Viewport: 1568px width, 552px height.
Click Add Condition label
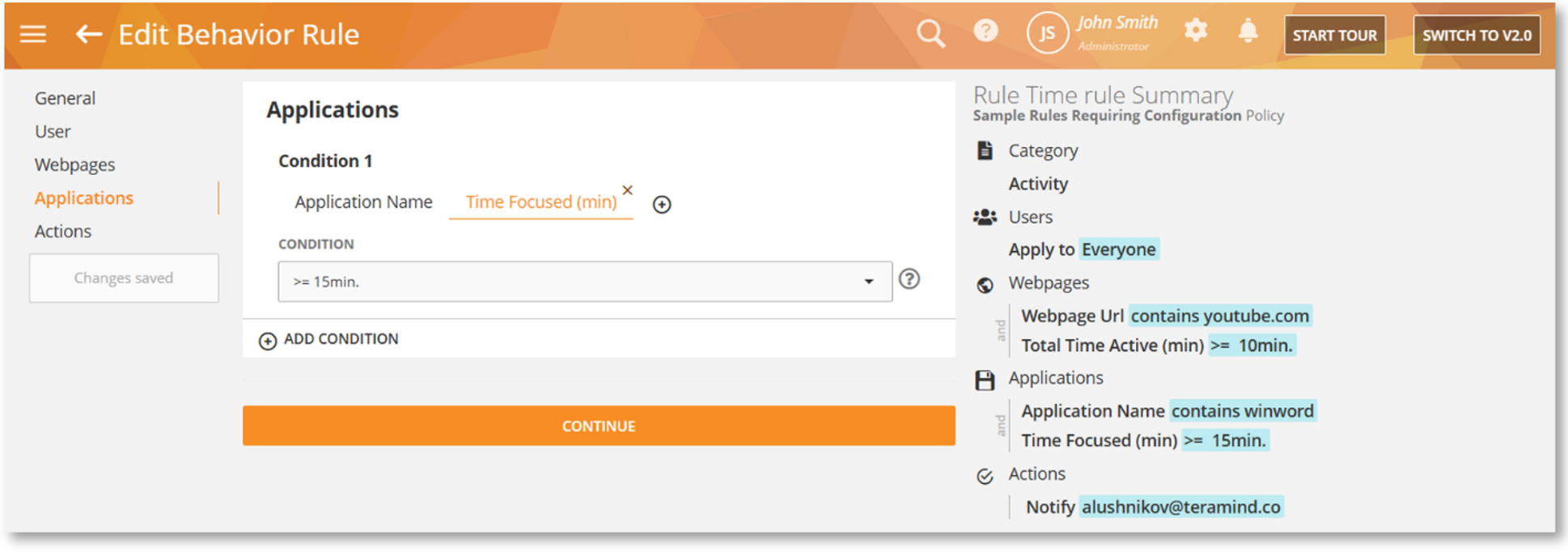pos(341,339)
